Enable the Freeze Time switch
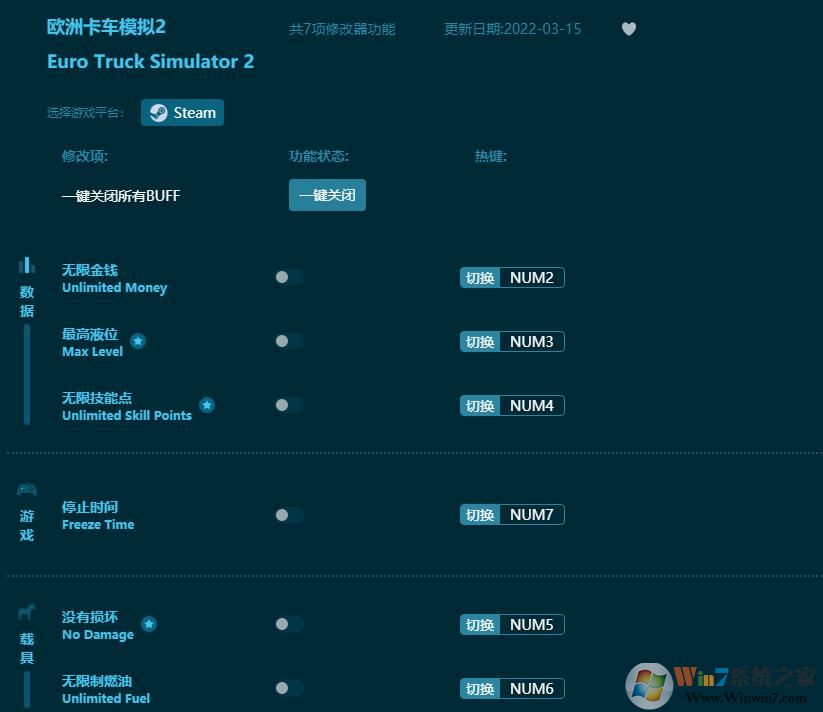Image resolution: width=823 pixels, height=712 pixels. [288, 514]
